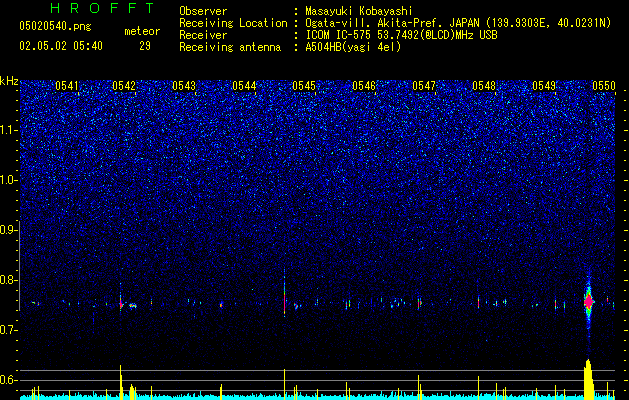Click the 'Receiver' field label

coord(203,35)
